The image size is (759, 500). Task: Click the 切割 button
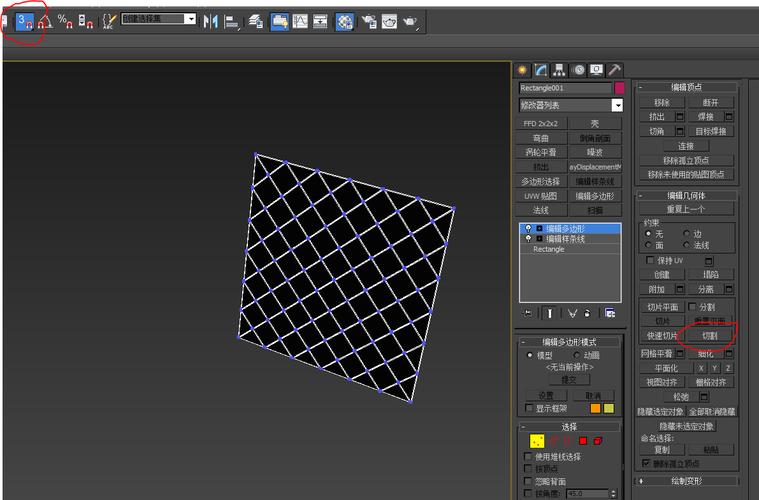tap(709, 336)
